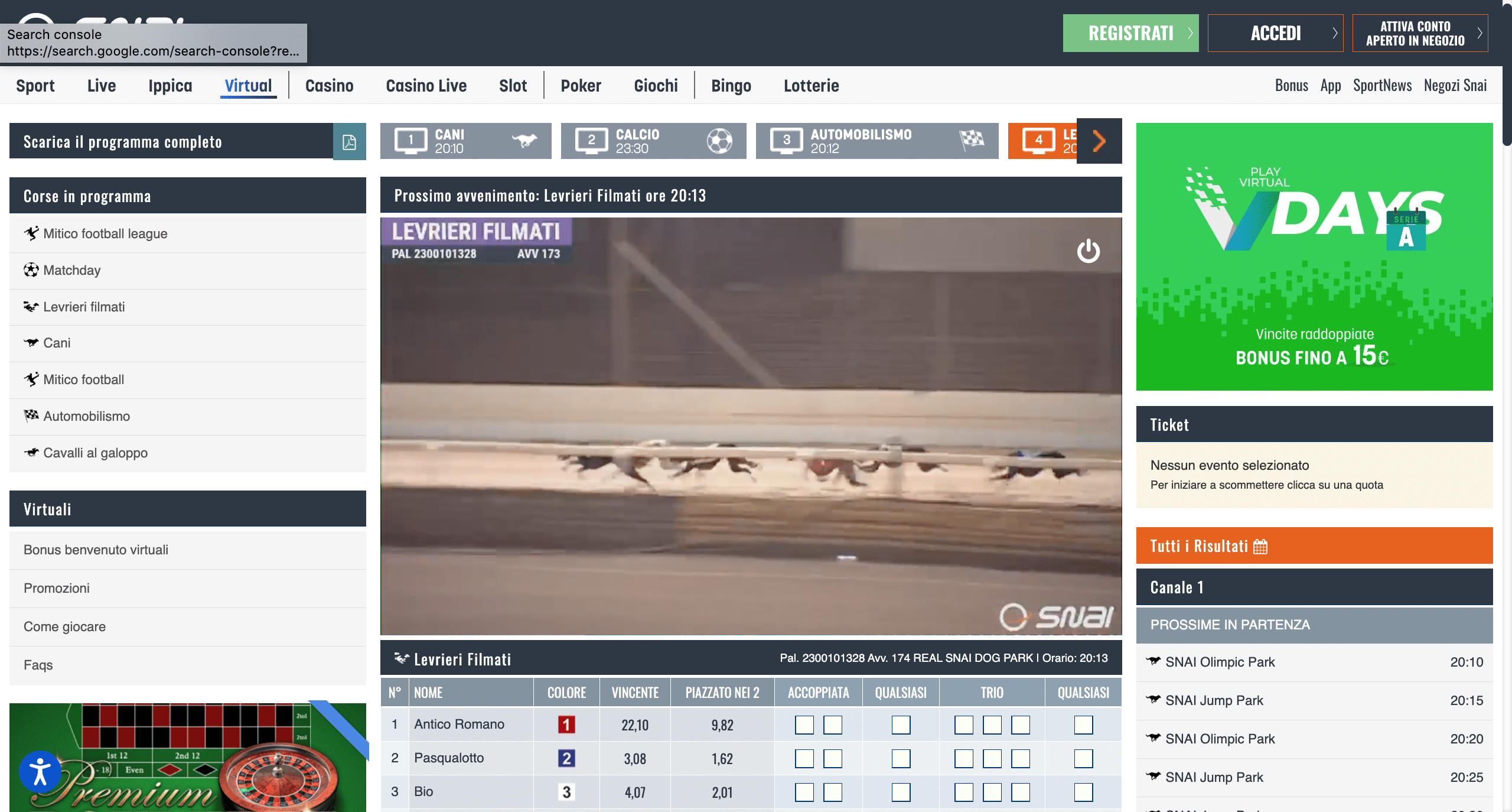The height and width of the screenshot is (812, 1512).
Task: Select AUTOMOBILISMO channel 3 checkered flag tile
Action: click(876, 141)
